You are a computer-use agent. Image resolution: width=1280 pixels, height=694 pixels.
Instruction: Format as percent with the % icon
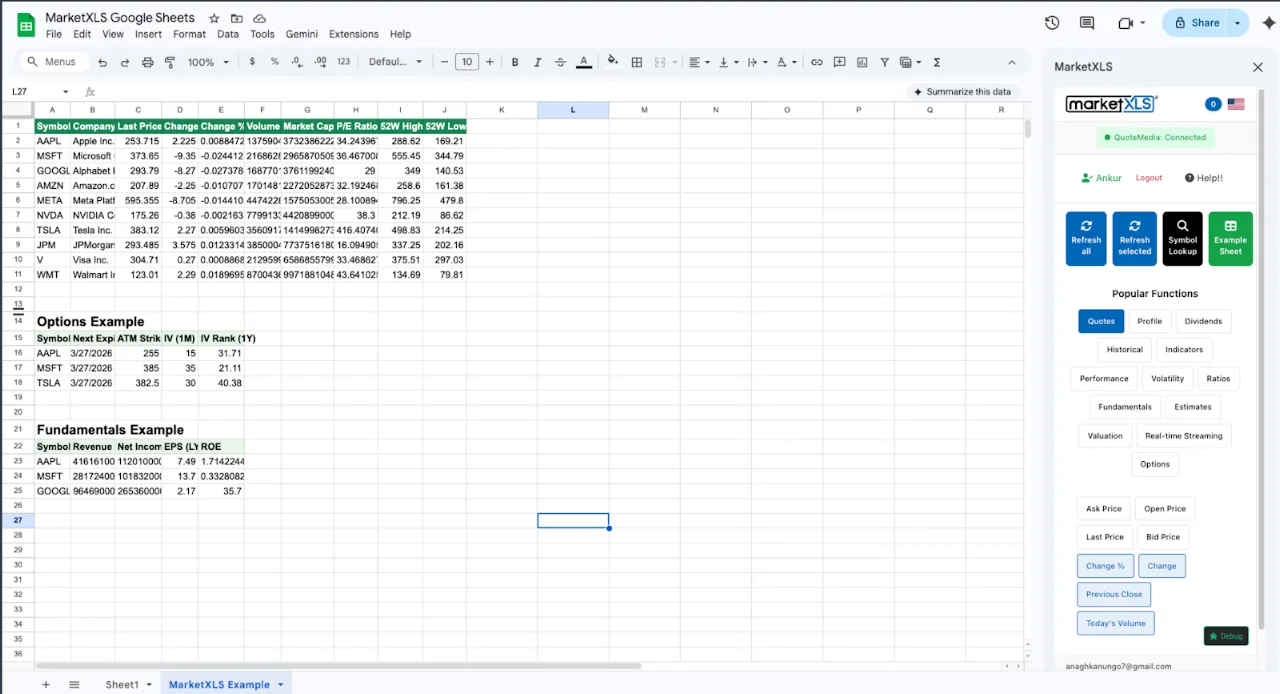click(x=275, y=62)
